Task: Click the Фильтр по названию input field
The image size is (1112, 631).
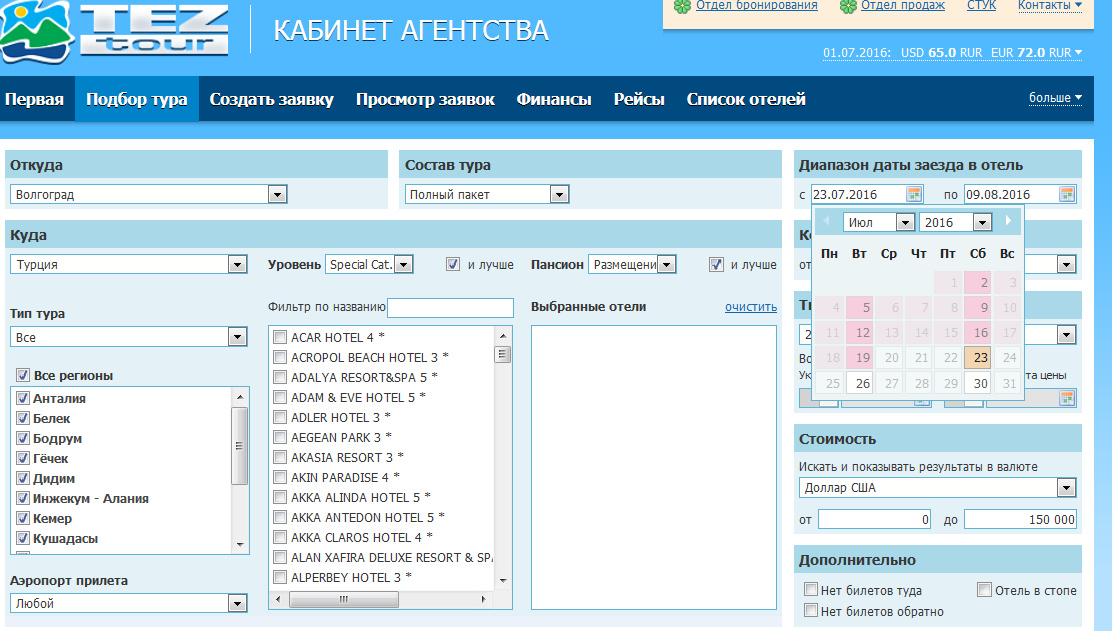Action: click(x=450, y=308)
